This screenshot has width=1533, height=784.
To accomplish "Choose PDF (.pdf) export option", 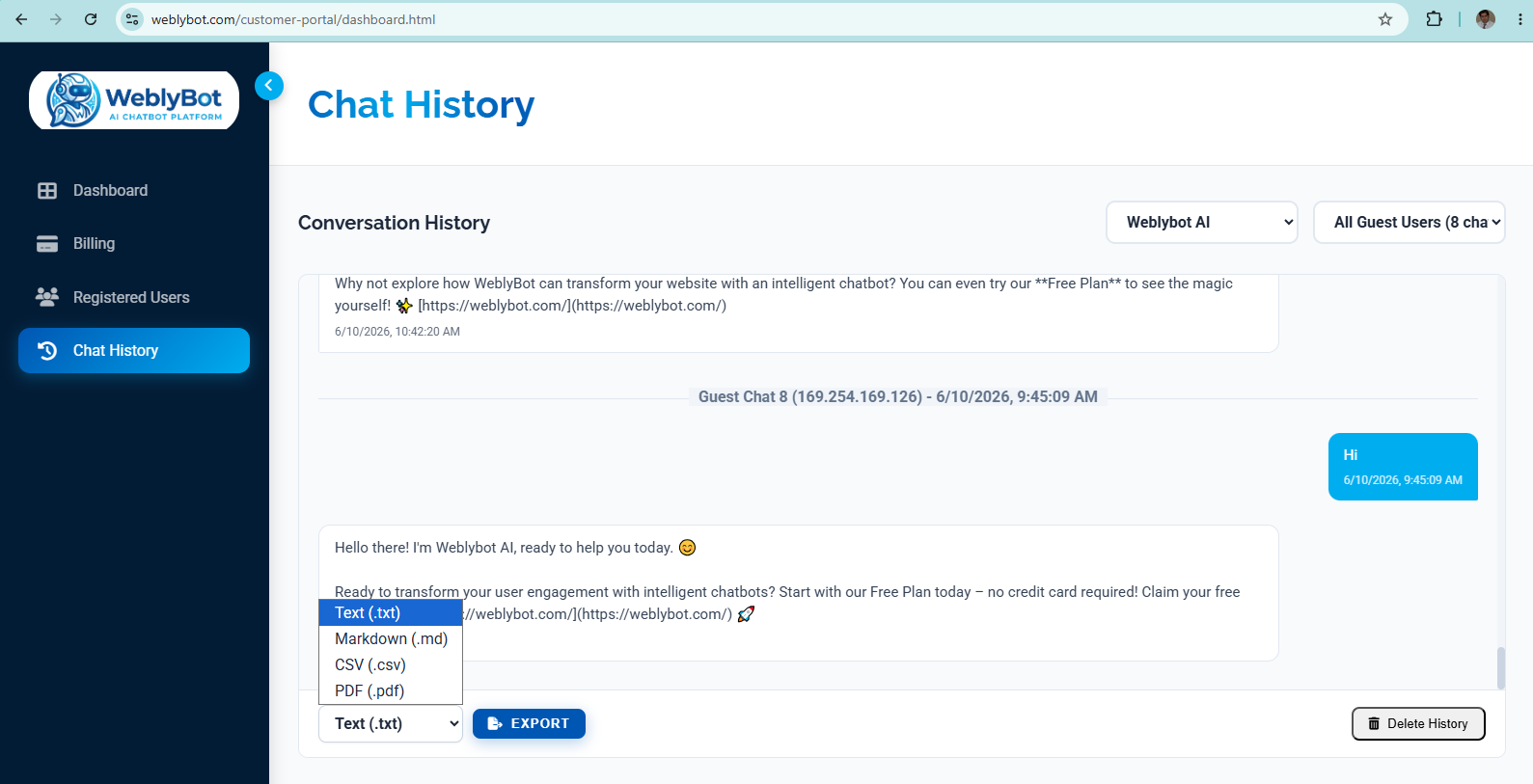I will click(391, 691).
